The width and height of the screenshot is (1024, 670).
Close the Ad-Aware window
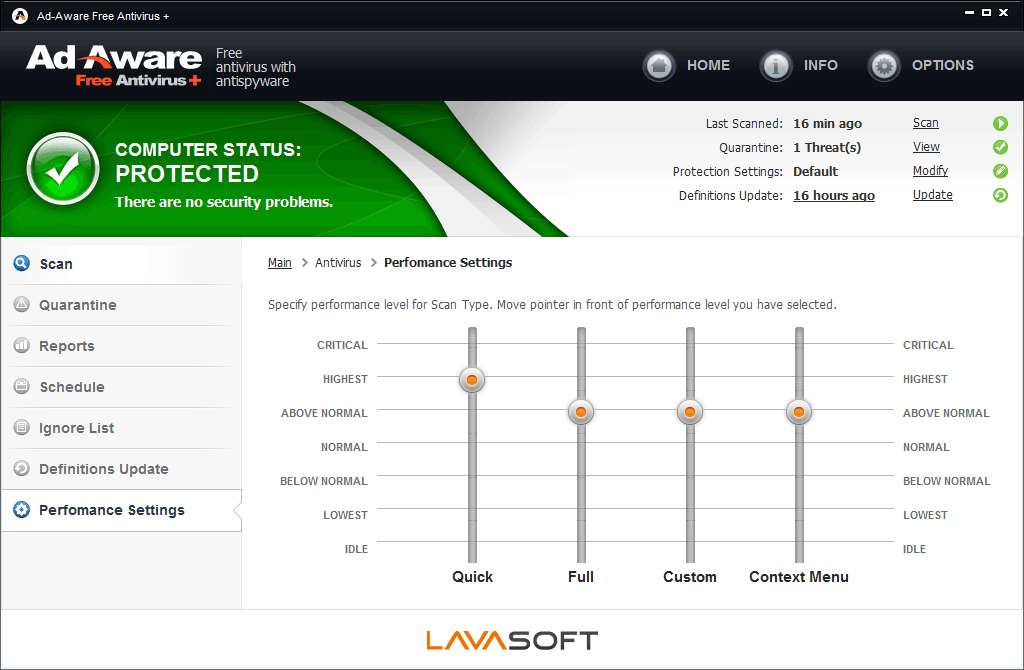[1004, 13]
